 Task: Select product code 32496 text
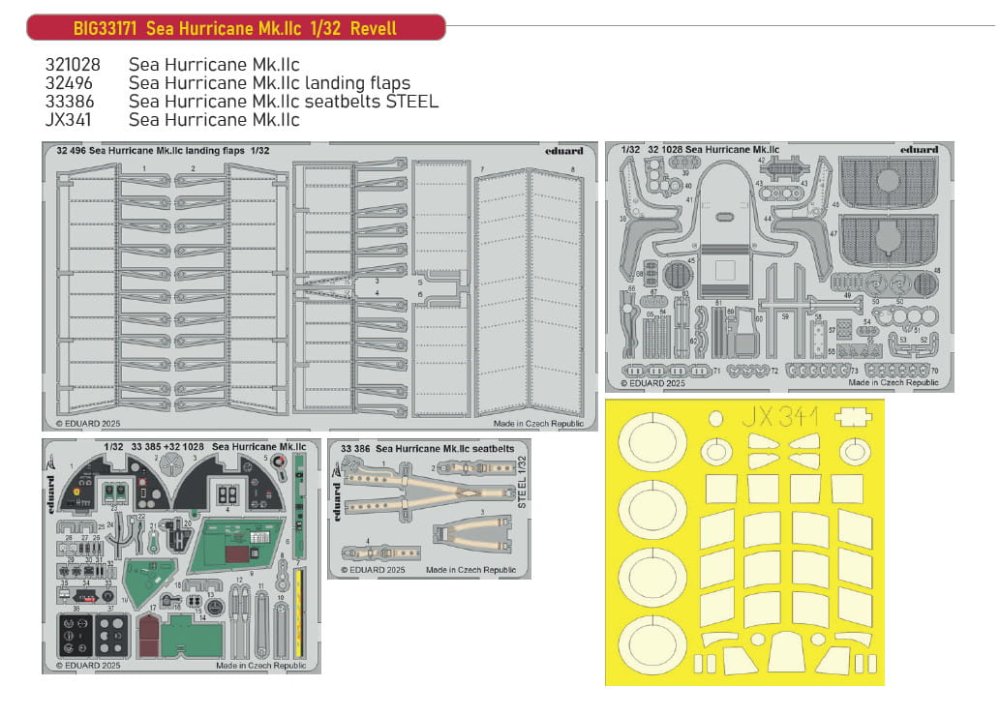68,83
